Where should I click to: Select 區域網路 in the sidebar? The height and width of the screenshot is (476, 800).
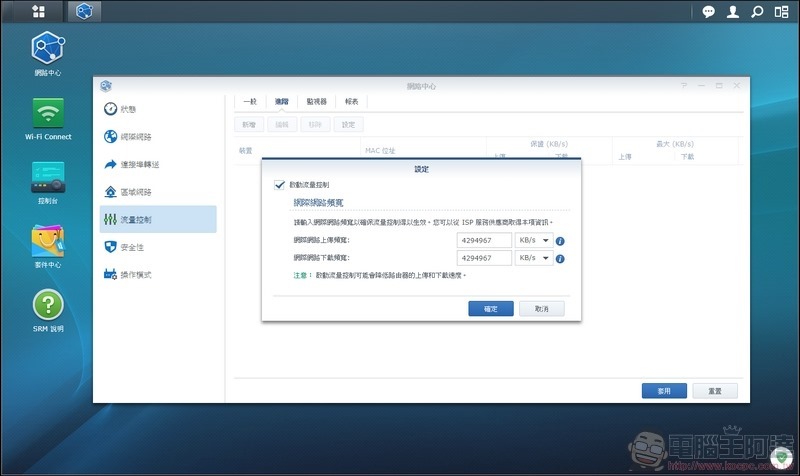click(158, 192)
